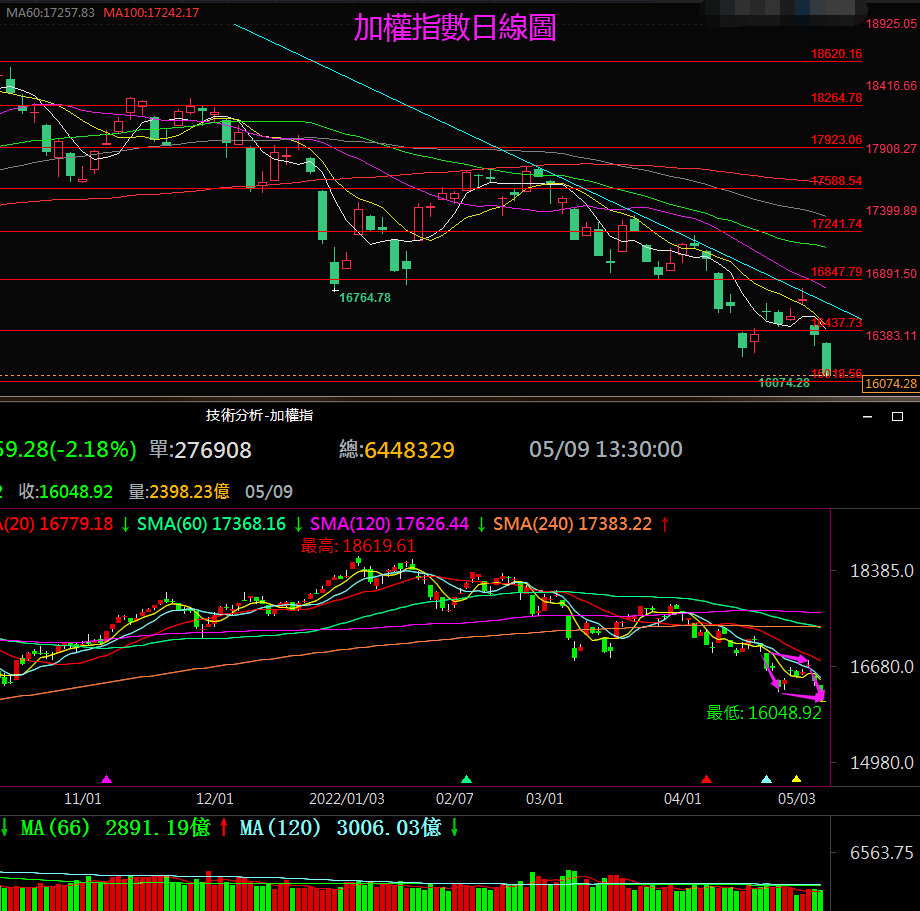Viewport: 920px width, 911px height.
Task: Click the SMA(60) 17368.16 indicator
Action: pyautogui.click(x=211, y=523)
